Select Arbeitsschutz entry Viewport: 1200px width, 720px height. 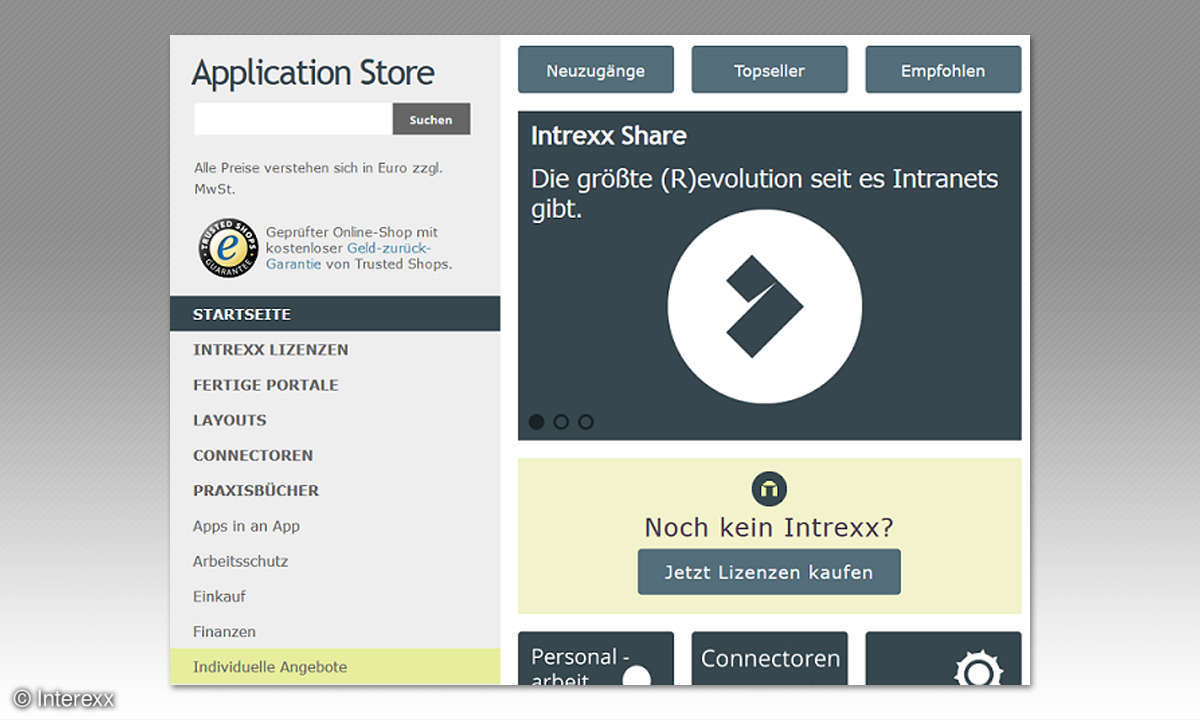coord(335,561)
